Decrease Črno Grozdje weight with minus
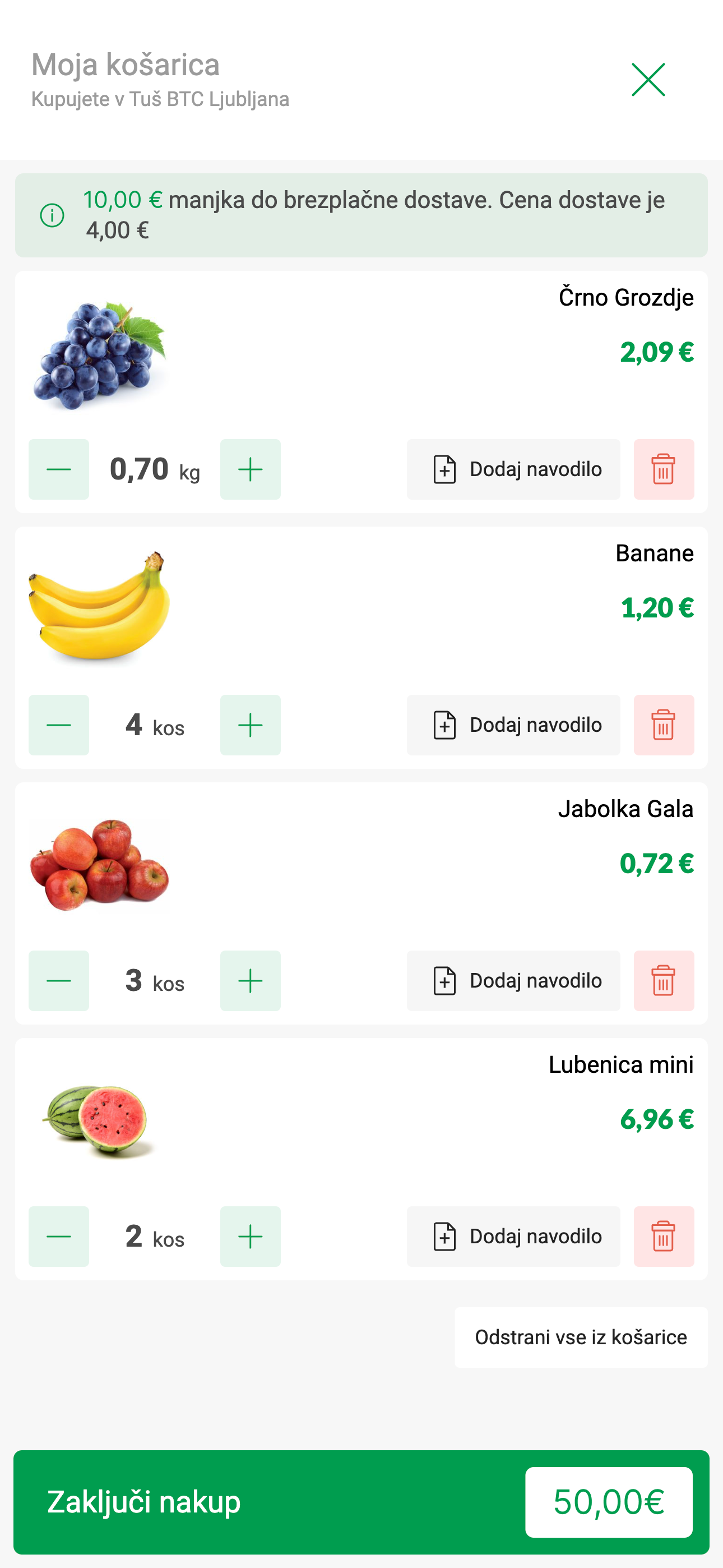Image resolution: width=723 pixels, height=1568 pixels. [59, 469]
